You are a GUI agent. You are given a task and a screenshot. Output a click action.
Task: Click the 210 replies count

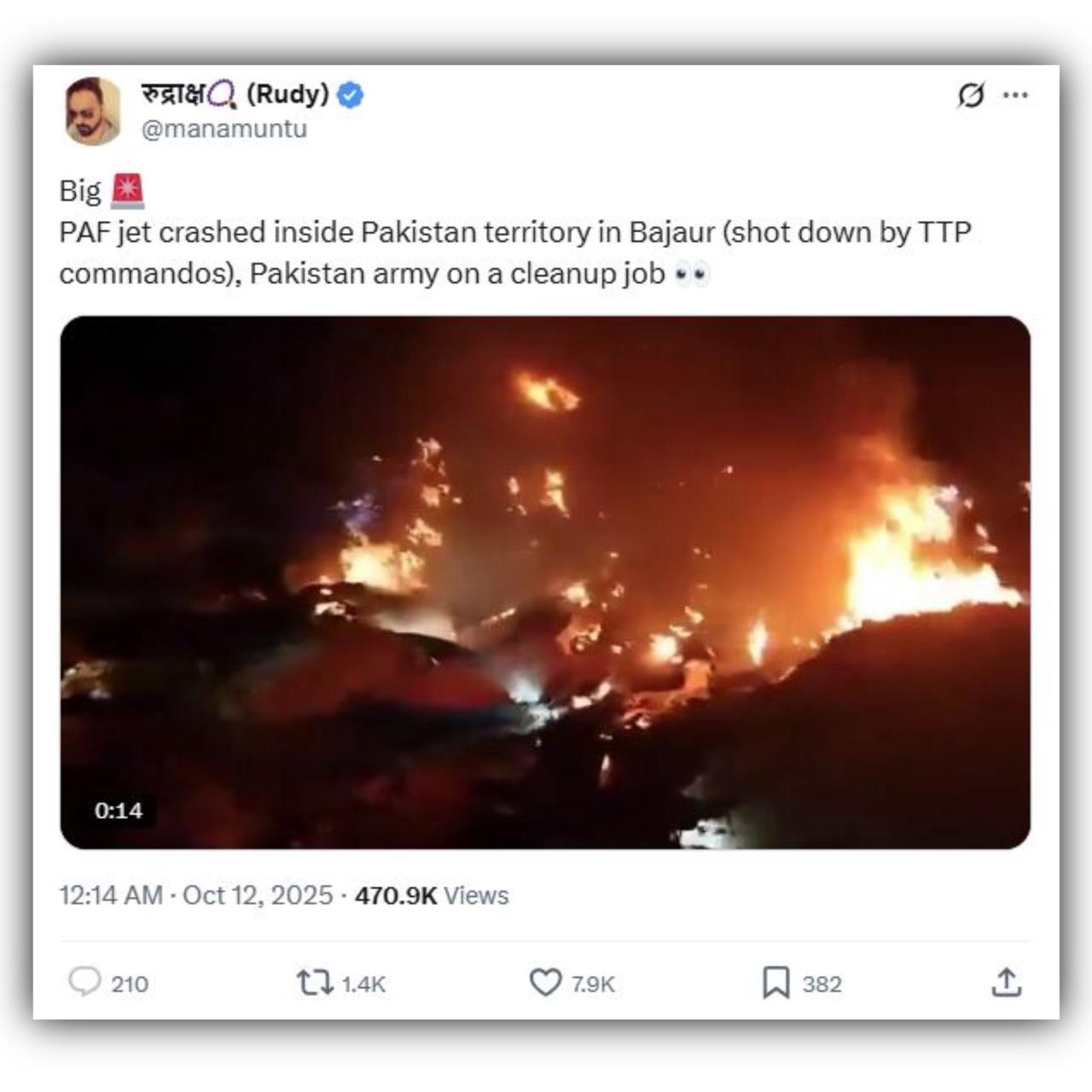[x=130, y=985]
